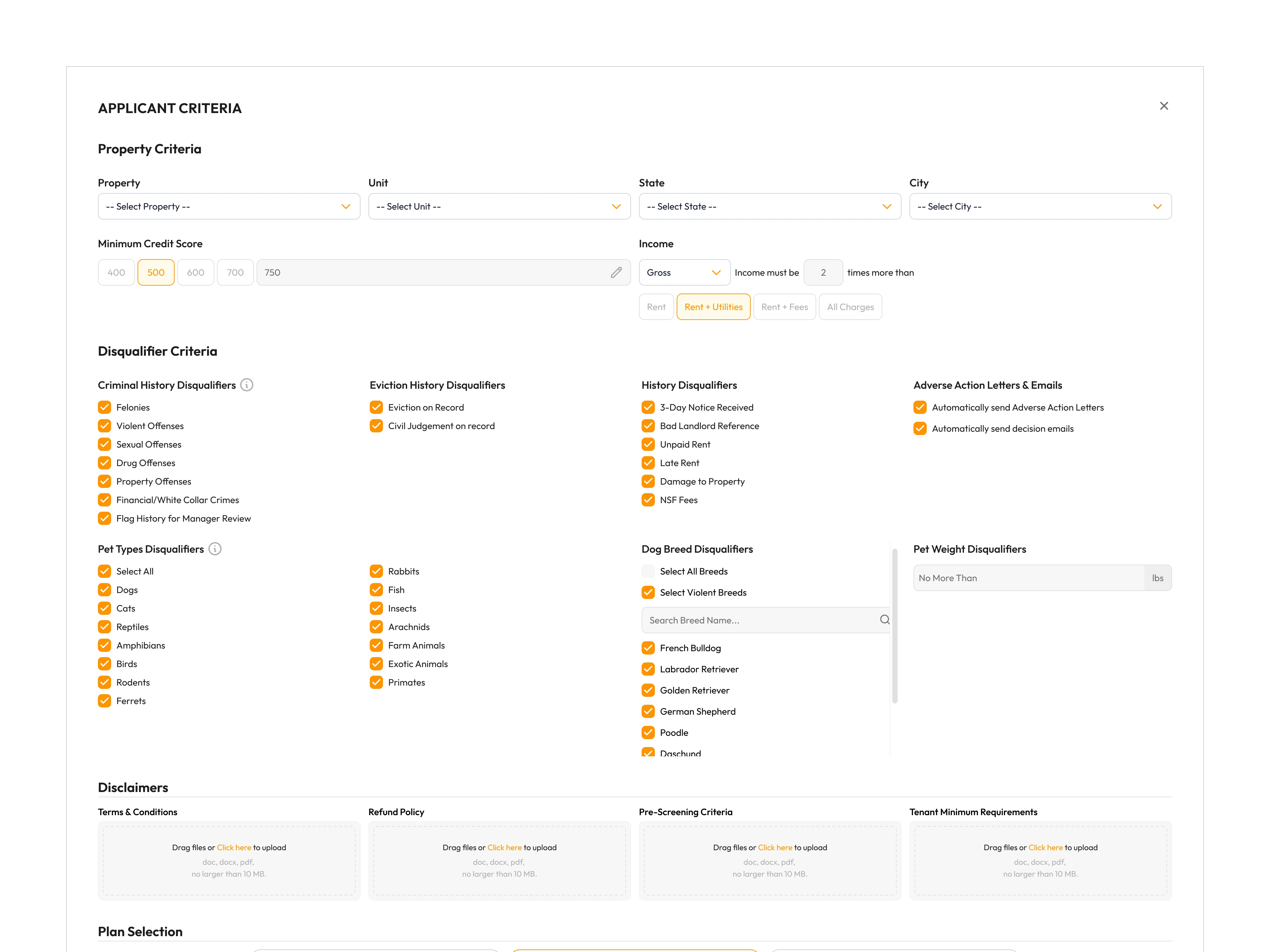The width and height of the screenshot is (1270, 952).
Task: Uncheck the Felonies checkbox
Action: pyautogui.click(x=105, y=408)
